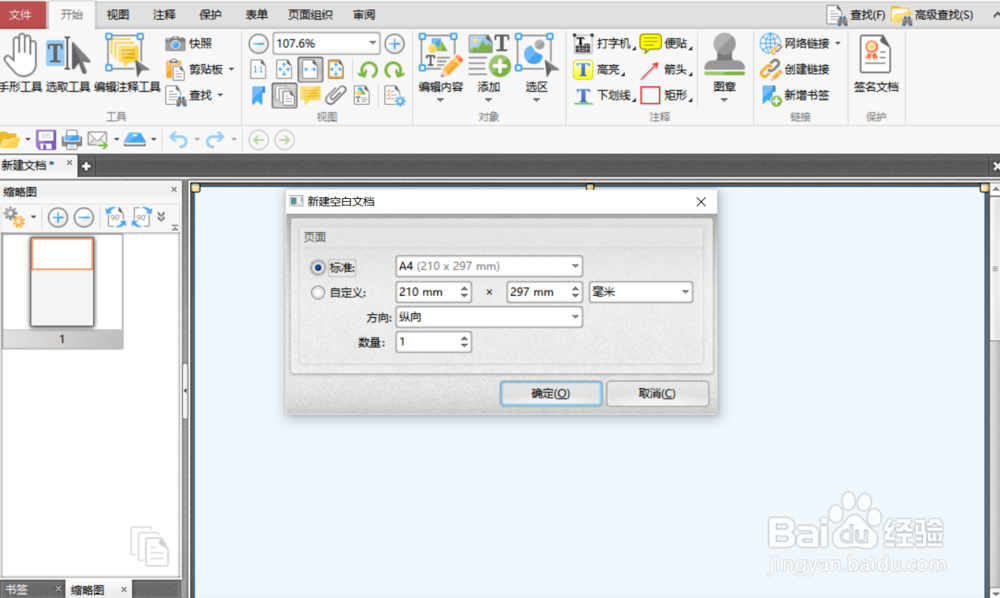This screenshot has width=1000, height=598.
Task: Switch to the Page Organize (页面组织) tab
Action: (310, 15)
